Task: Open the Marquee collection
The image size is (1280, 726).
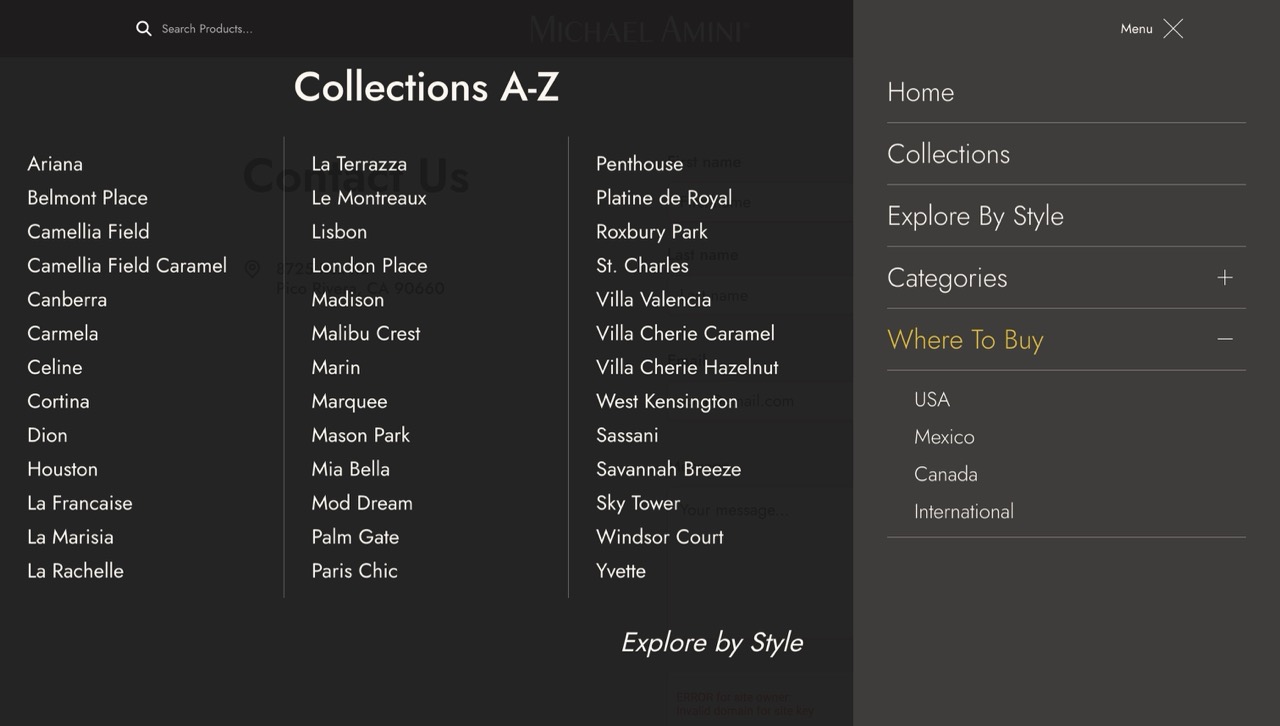Action: 349,402
